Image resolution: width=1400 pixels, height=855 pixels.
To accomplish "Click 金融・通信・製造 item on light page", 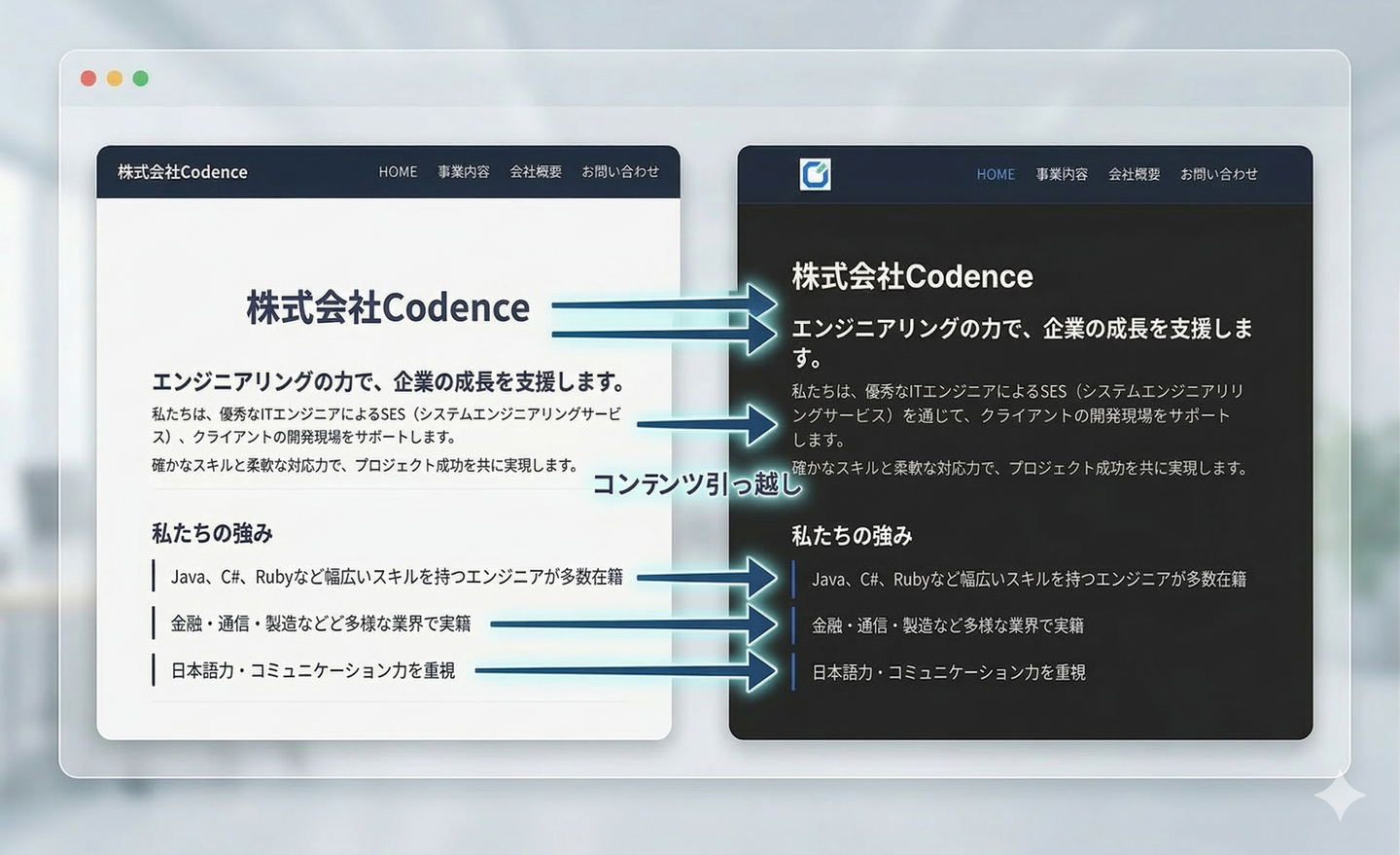I will coord(321,623).
